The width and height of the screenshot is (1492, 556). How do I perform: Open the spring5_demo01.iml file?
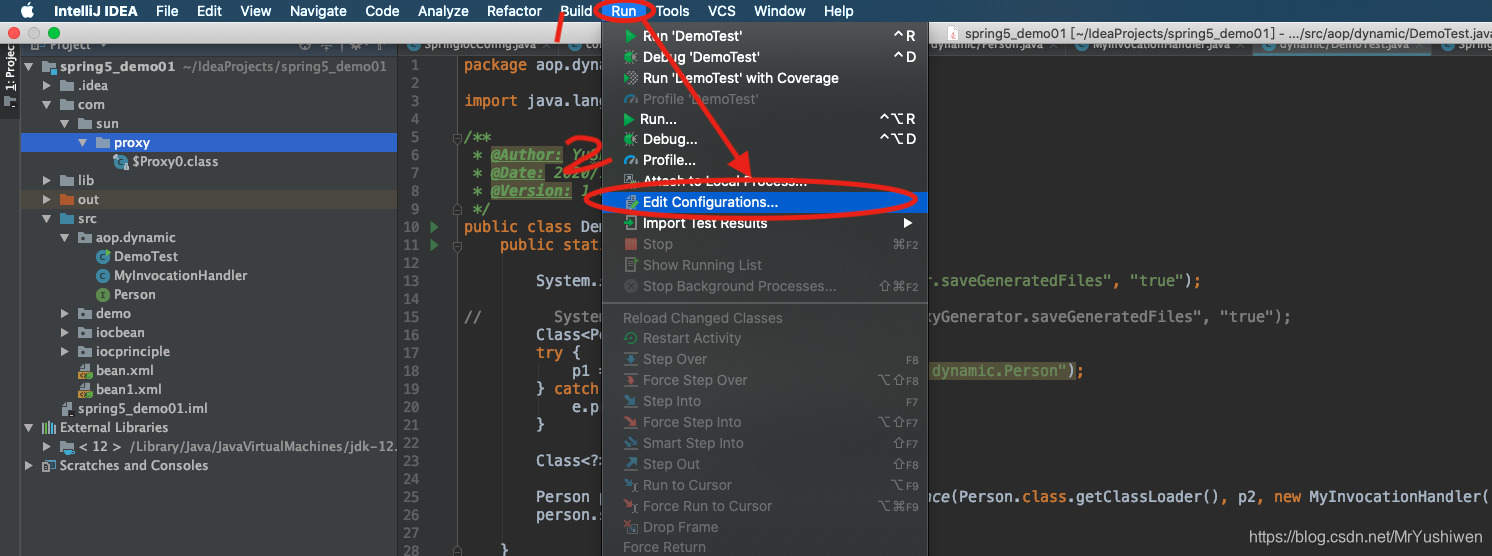pos(142,409)
